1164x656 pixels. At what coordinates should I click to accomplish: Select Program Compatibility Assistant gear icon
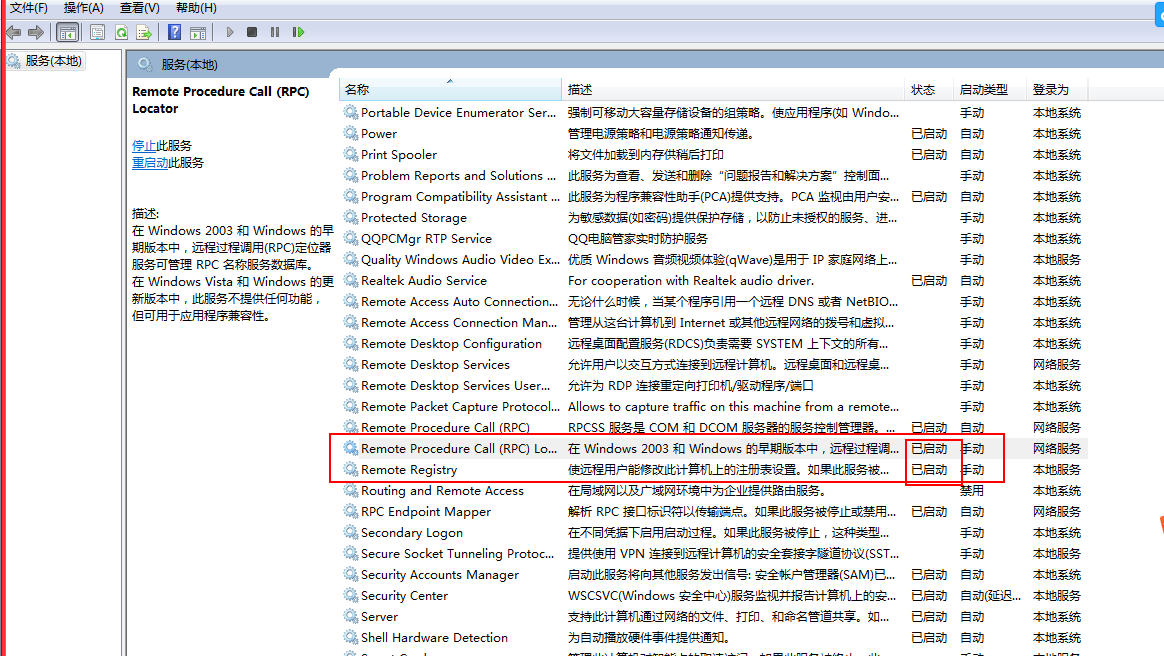pos(350,196)
